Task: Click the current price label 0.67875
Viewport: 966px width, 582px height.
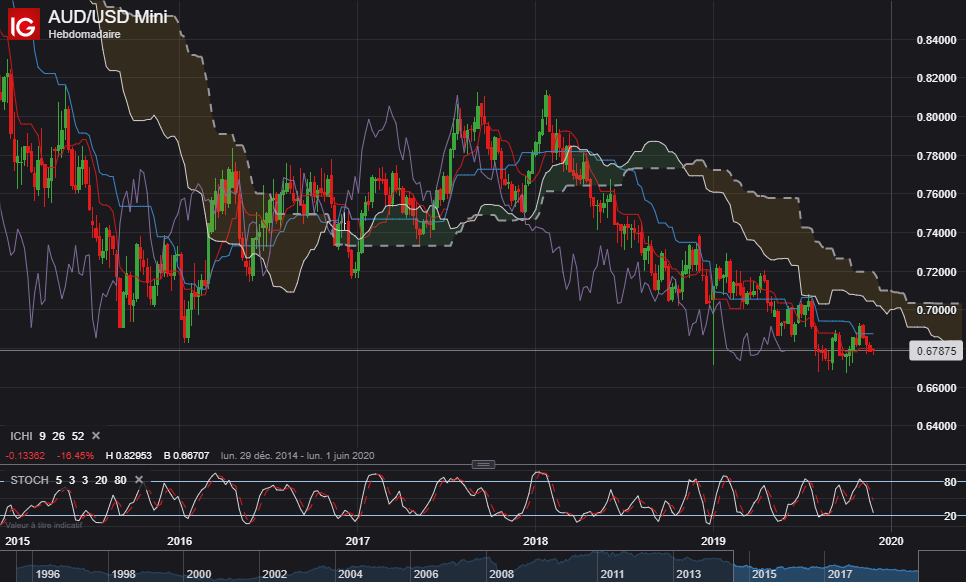Action: click(936, 351)
